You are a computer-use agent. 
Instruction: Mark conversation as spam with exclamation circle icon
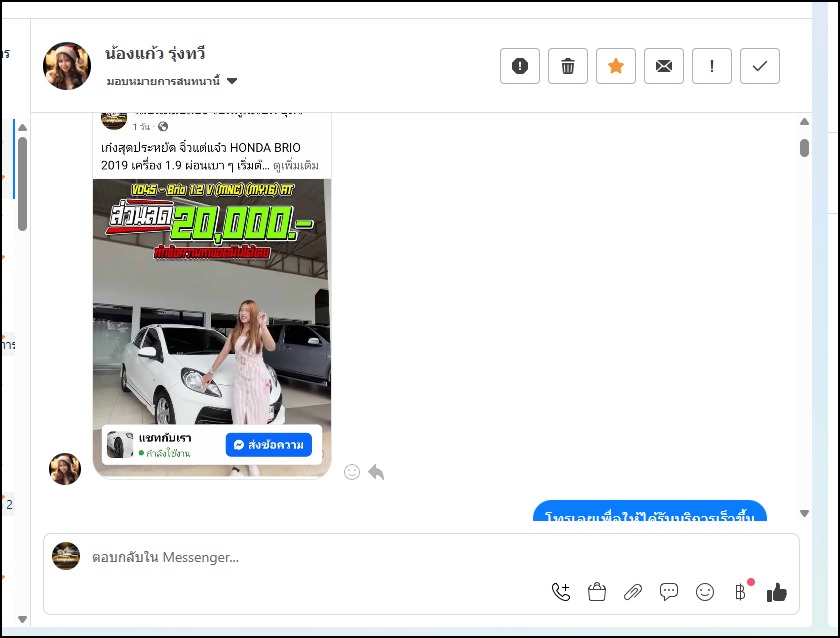tap(520, 66)
